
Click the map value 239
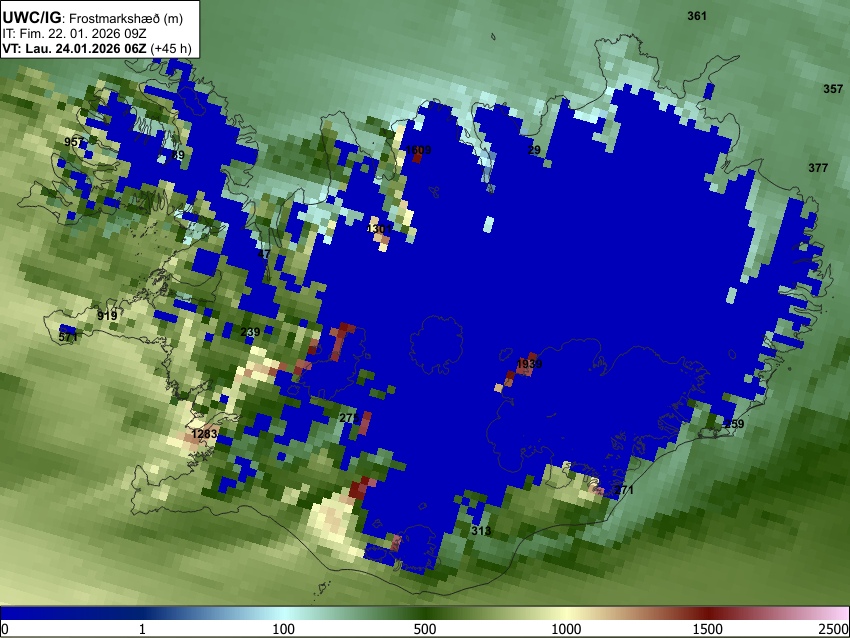pos(250,332)
